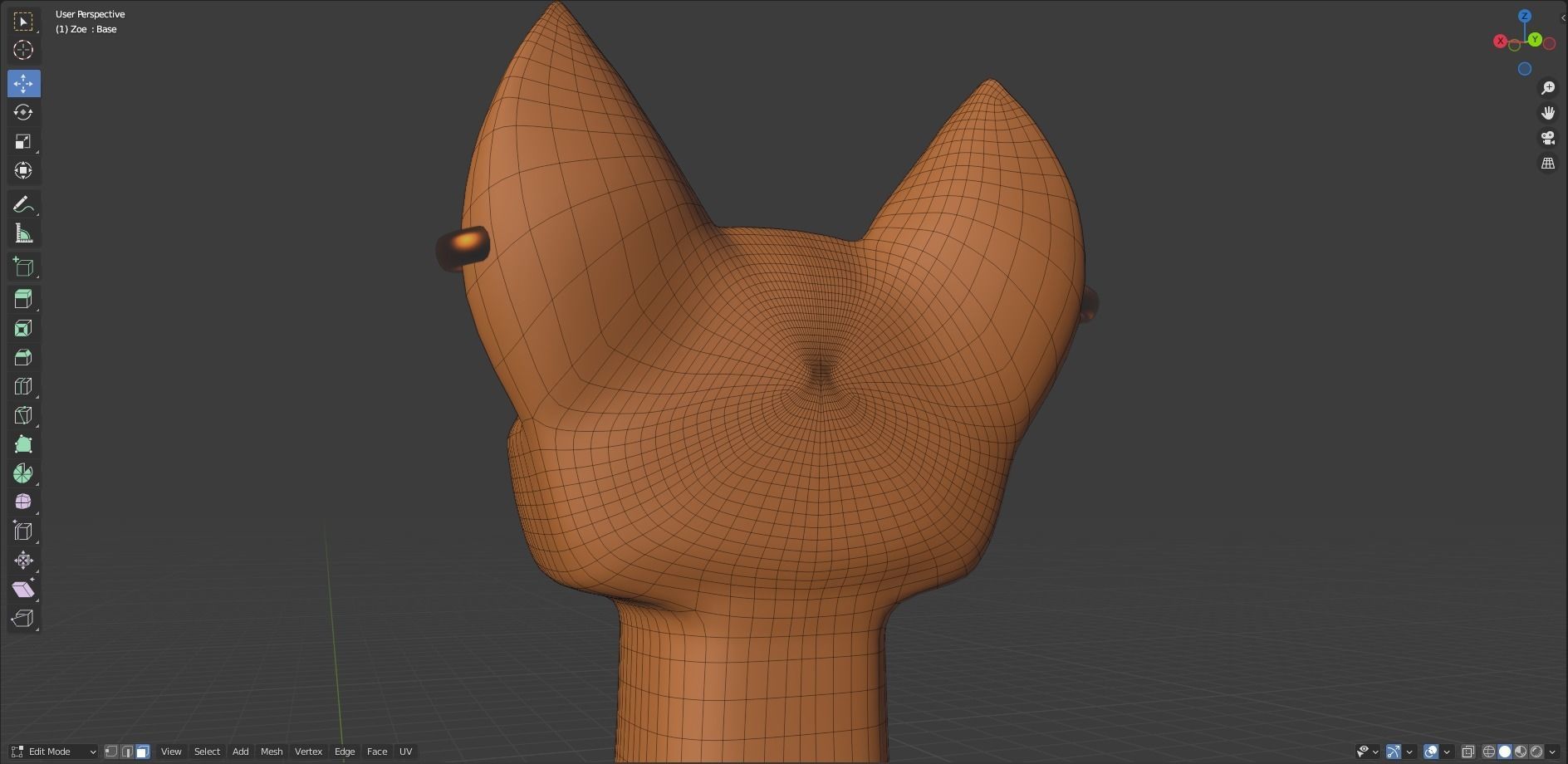Open the View menu
Screen dimensions: 1568x764
[x=171, y=752]
